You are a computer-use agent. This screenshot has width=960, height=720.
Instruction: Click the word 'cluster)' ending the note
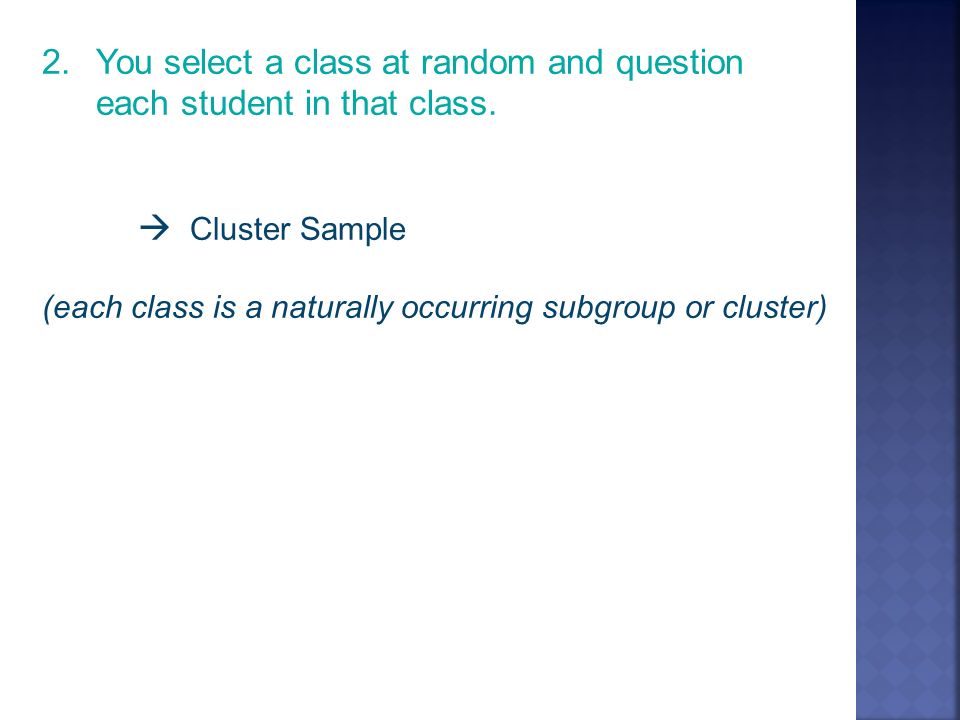[774, 307]
